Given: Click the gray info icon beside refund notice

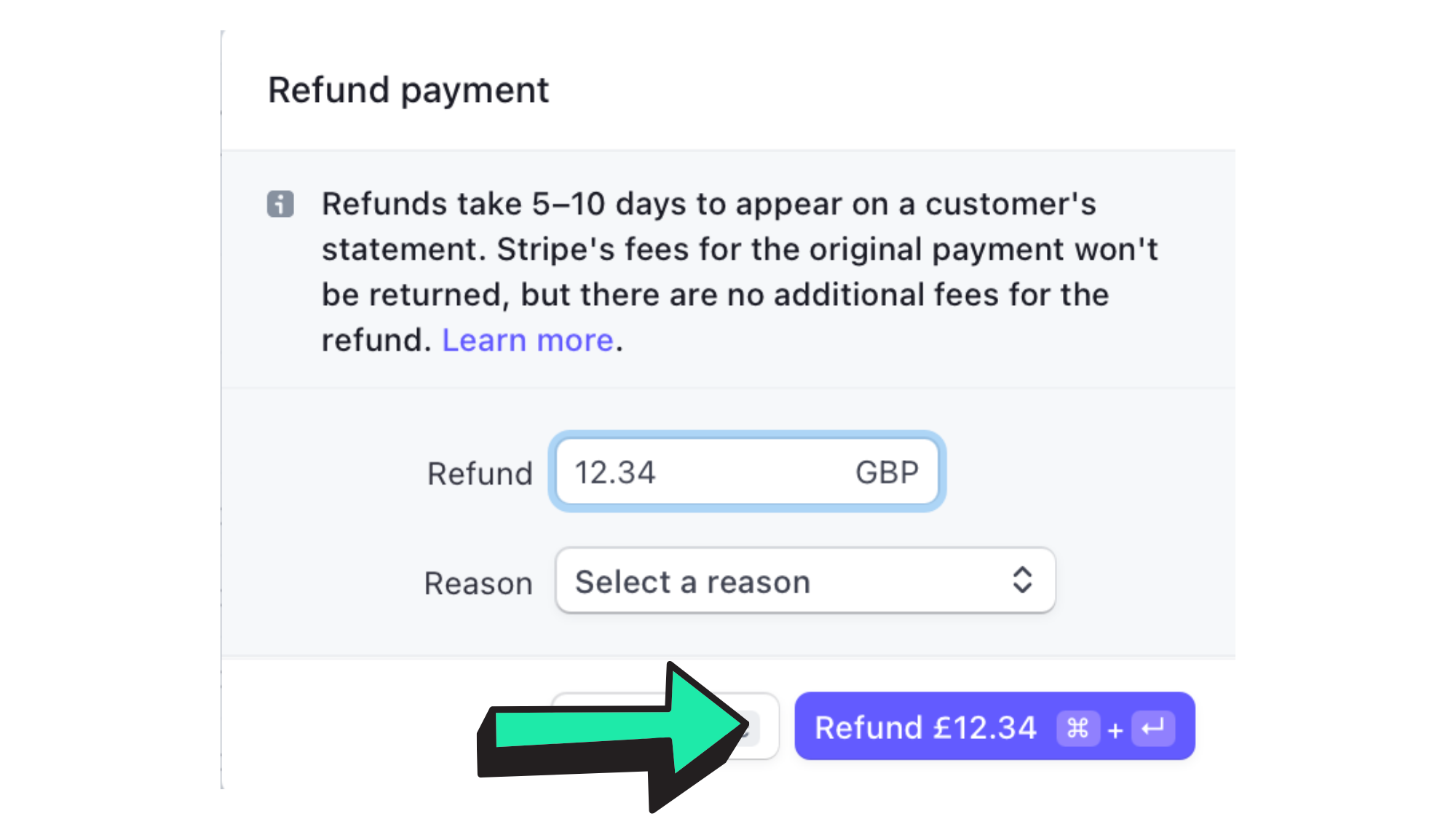Looking at the screenshot, I should (280, 204).
